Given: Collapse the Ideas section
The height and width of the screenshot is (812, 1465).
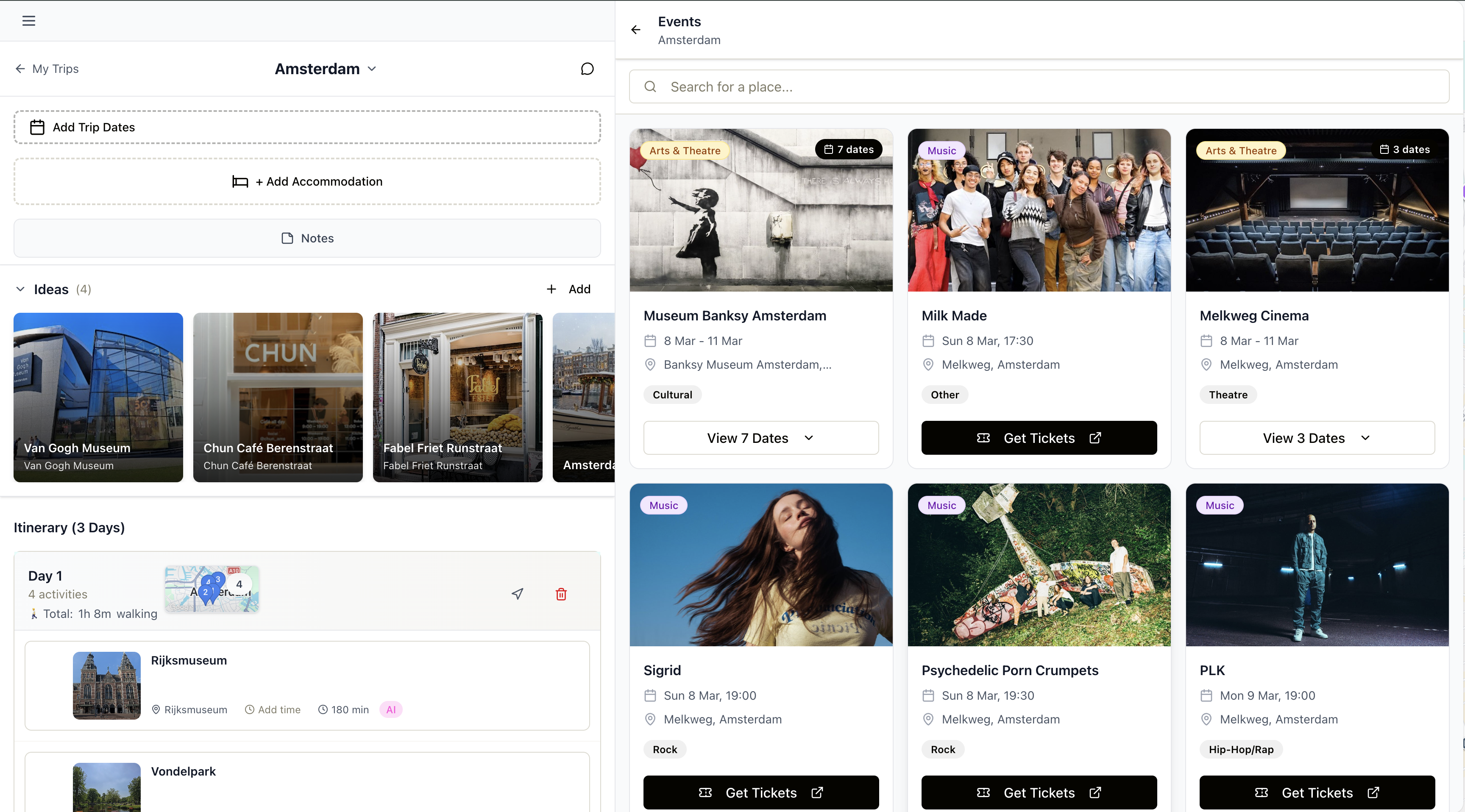Looking at the screenshot, I should click(20, 289).
